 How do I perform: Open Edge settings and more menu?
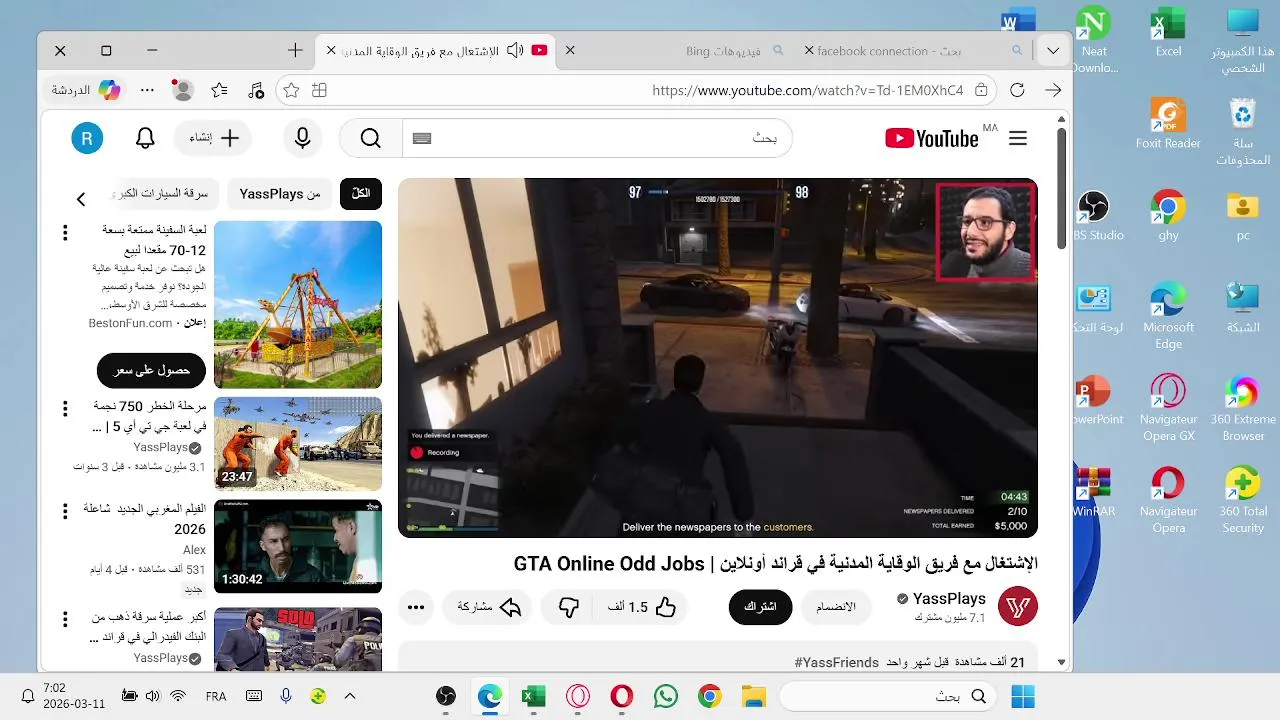coord(147,90)
